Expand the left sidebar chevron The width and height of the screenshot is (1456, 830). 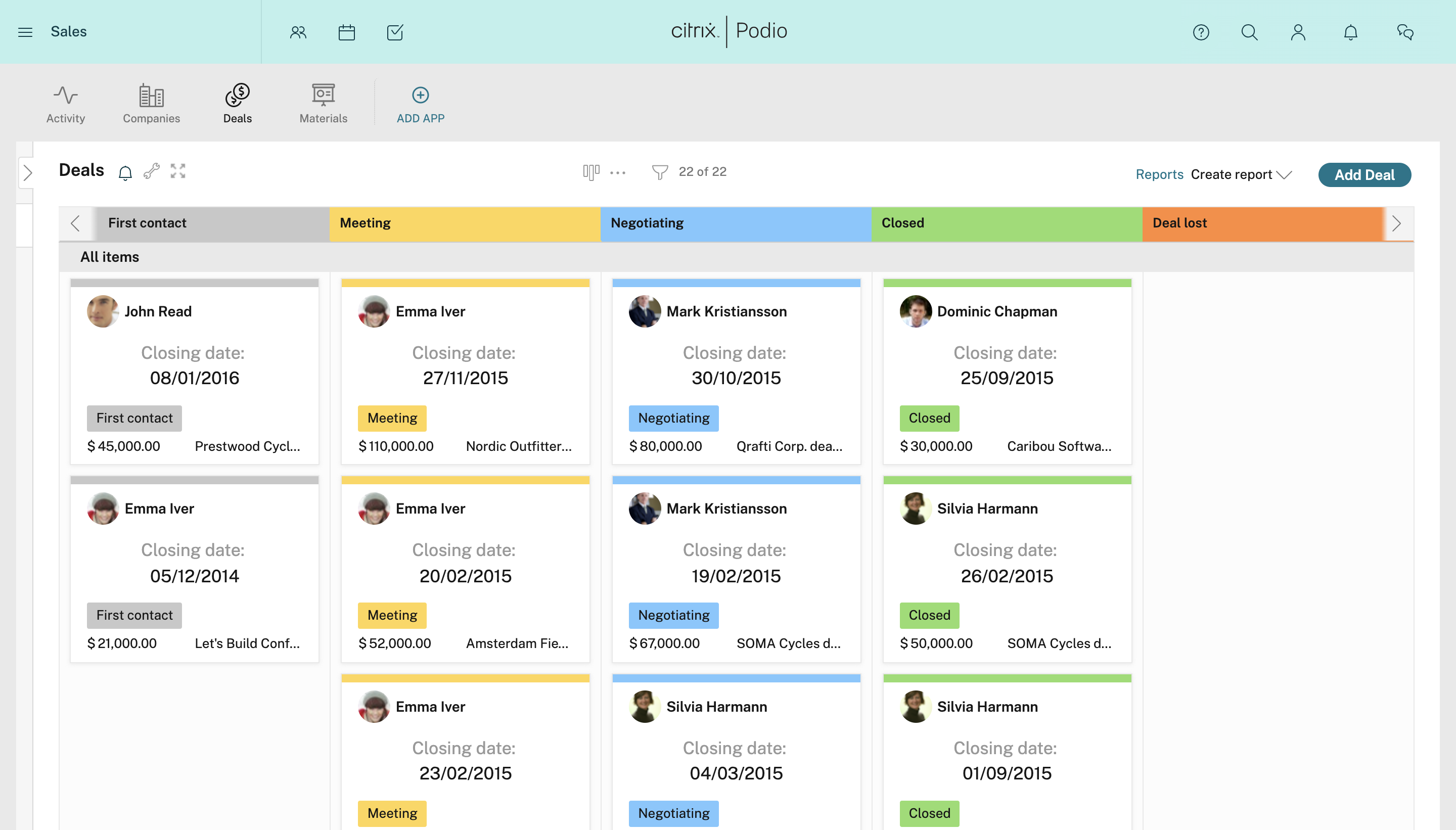27,173
